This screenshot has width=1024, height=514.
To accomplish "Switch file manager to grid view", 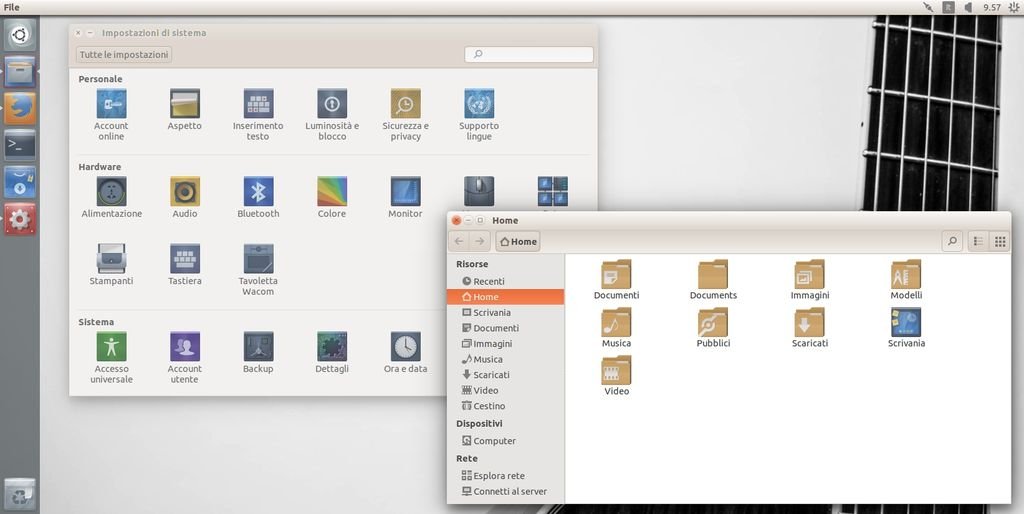I will click(999, 241).
